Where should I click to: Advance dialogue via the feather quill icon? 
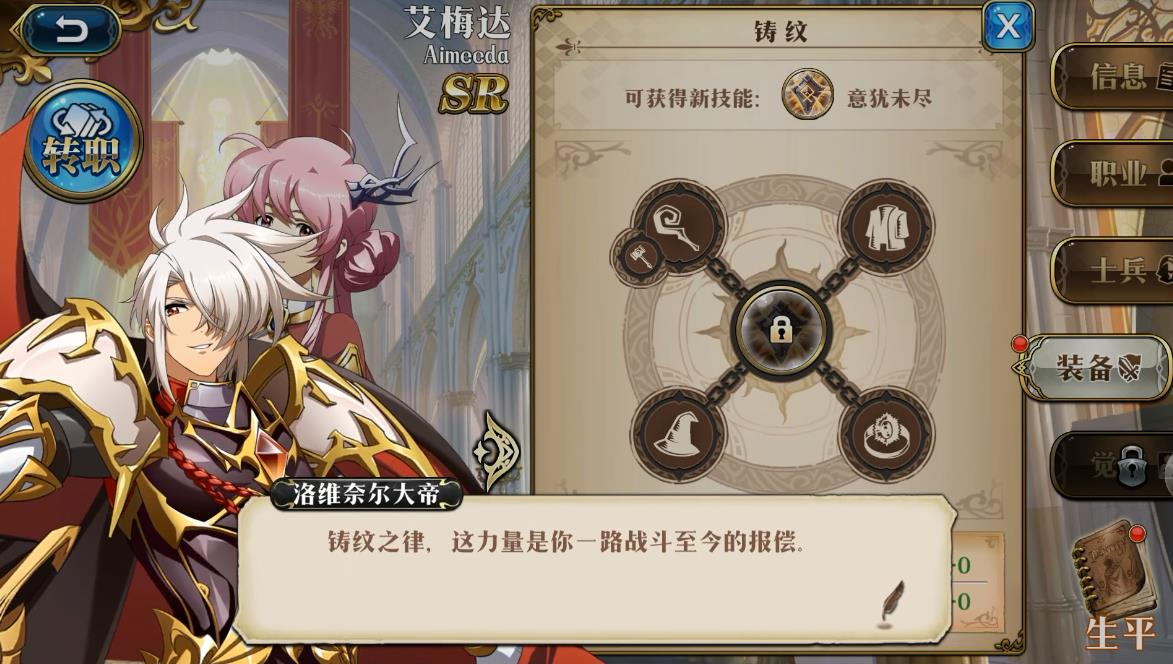(x=892, y=603)
